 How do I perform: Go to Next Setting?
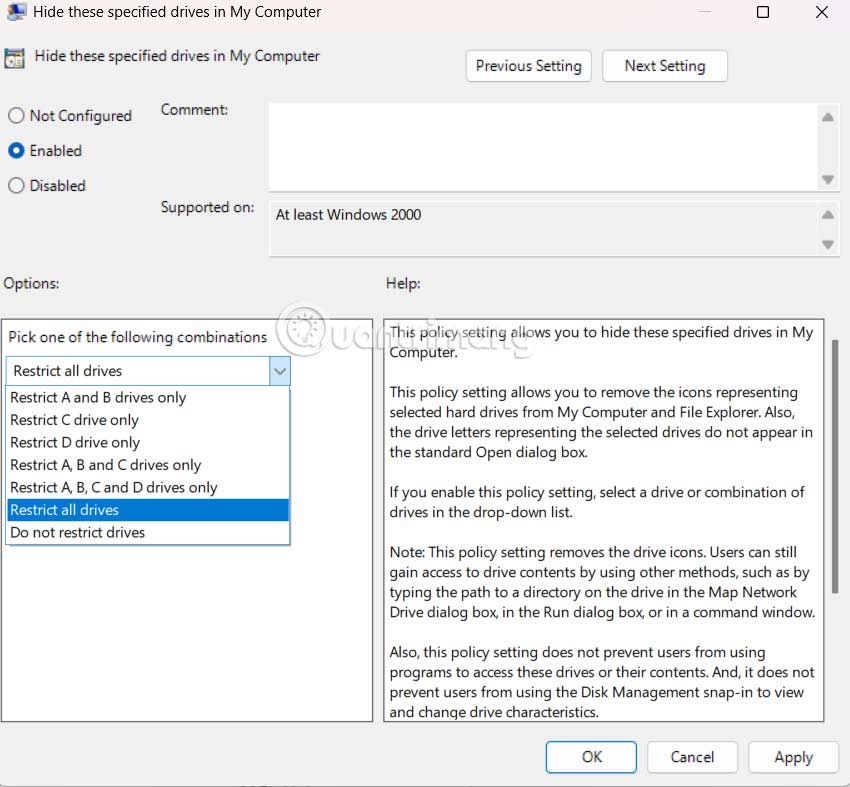(x=665, y=66)
